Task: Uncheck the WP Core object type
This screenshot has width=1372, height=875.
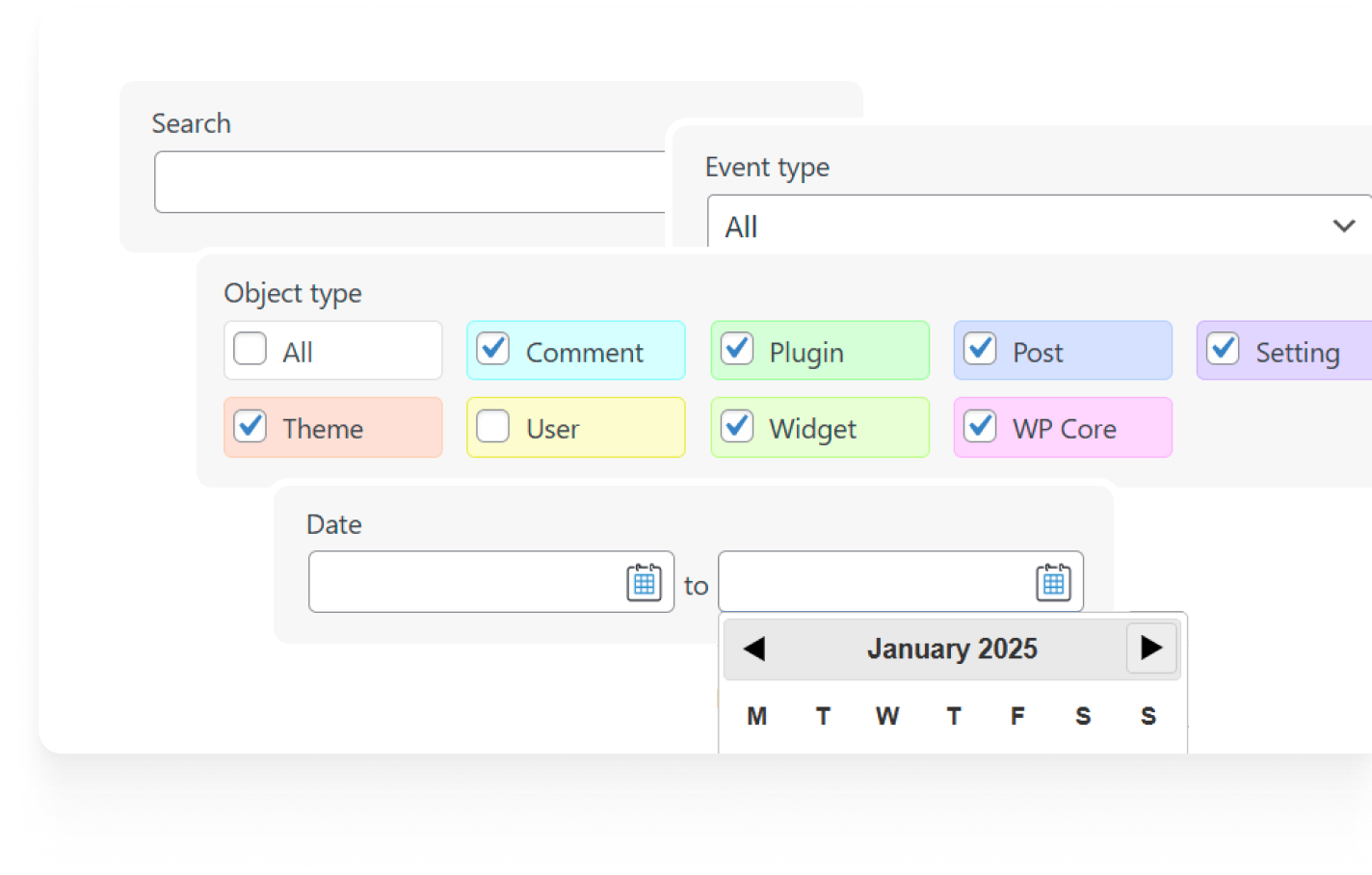Action: point(981,426)
